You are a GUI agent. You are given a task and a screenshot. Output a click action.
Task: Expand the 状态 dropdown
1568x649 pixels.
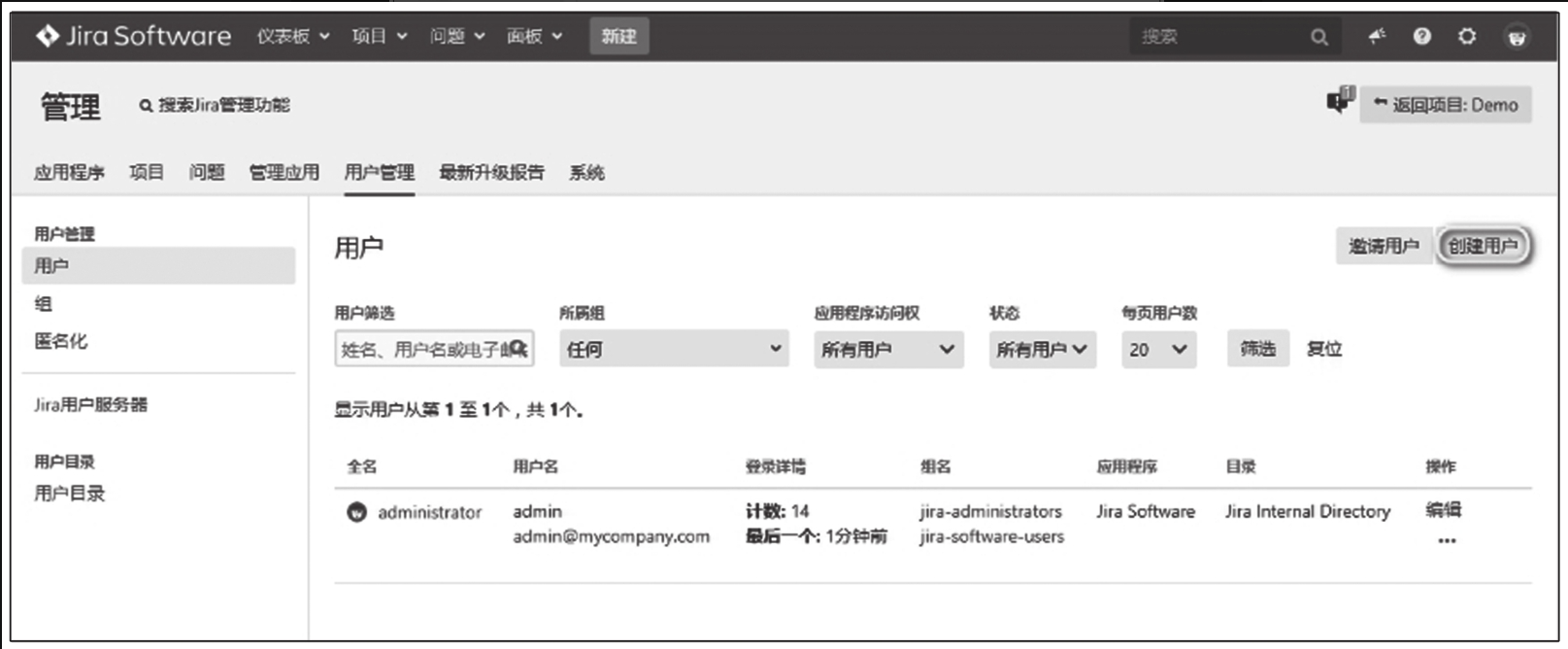tap(1043, 349)
